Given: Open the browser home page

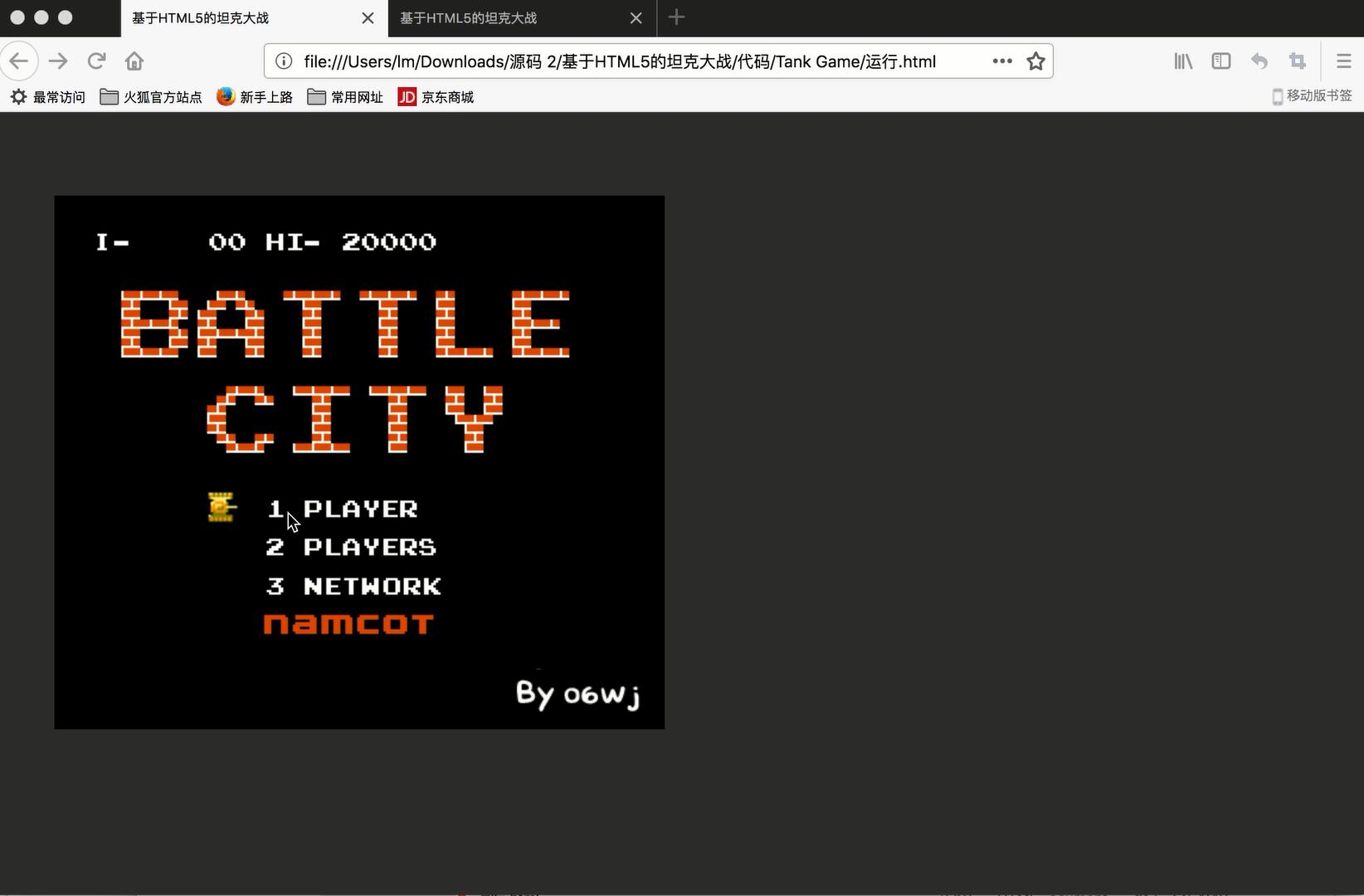Looking at the screenshot, I should click(x=134, y=61).
